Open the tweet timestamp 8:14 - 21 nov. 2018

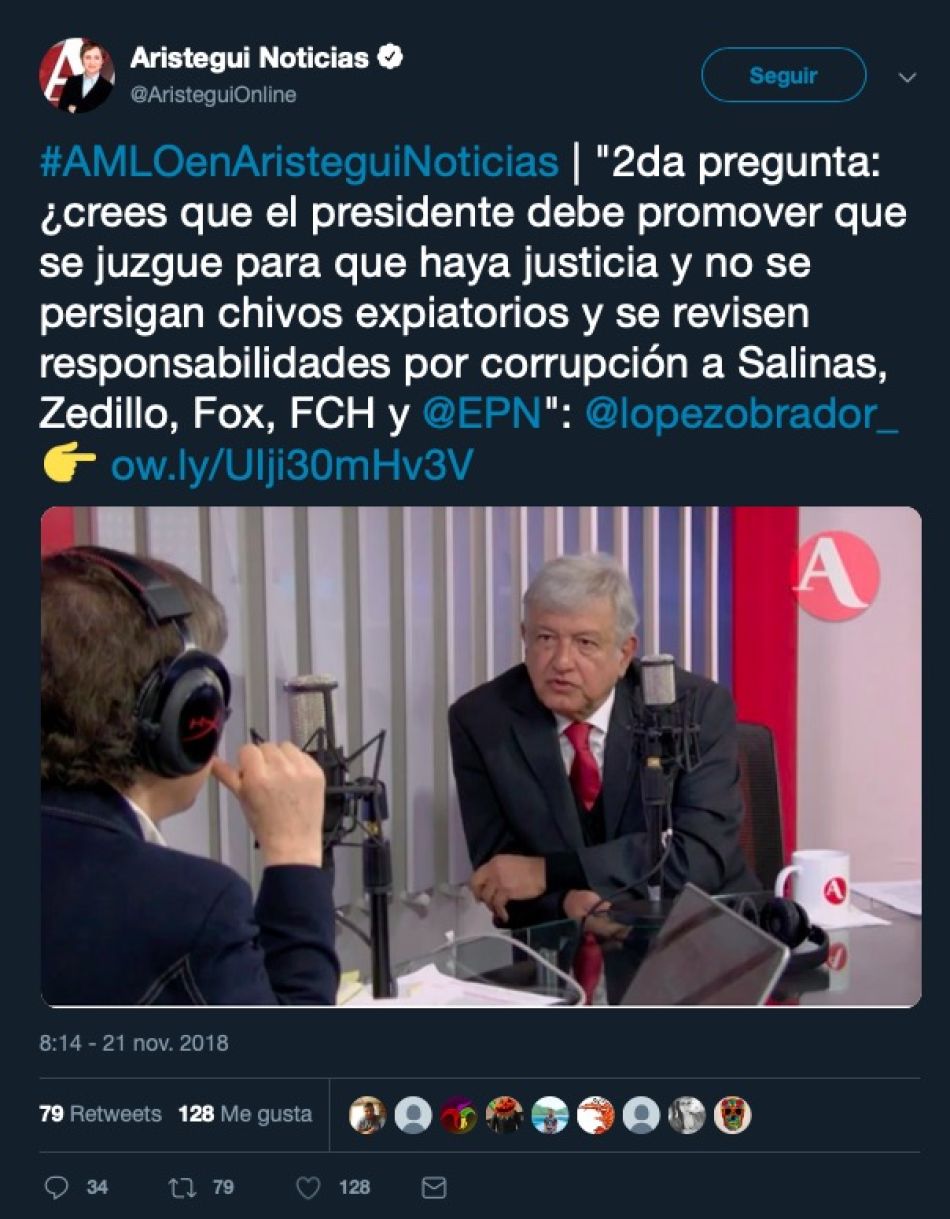[x=134, y=1043]
